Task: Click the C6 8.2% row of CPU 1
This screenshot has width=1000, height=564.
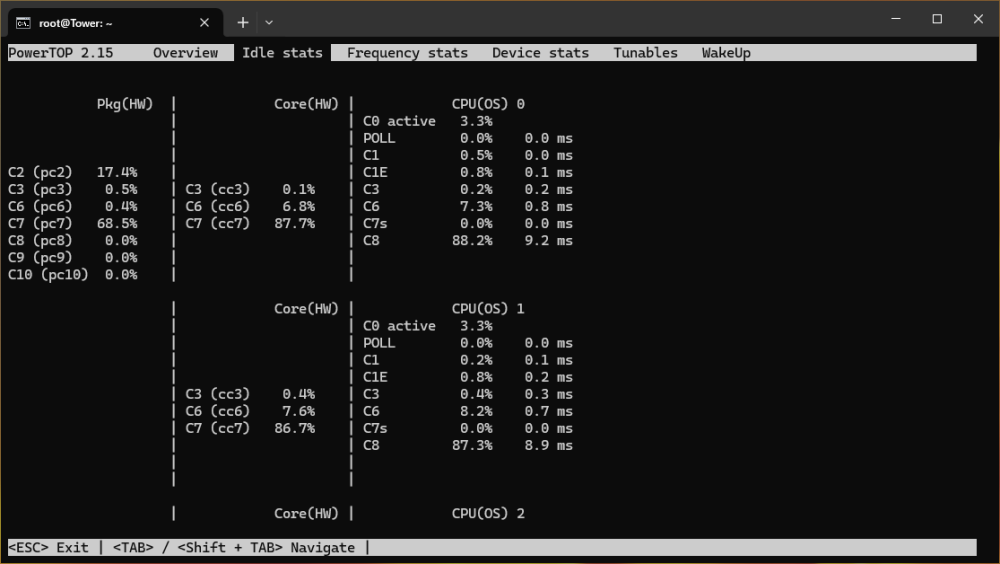Action: point(467,412)
